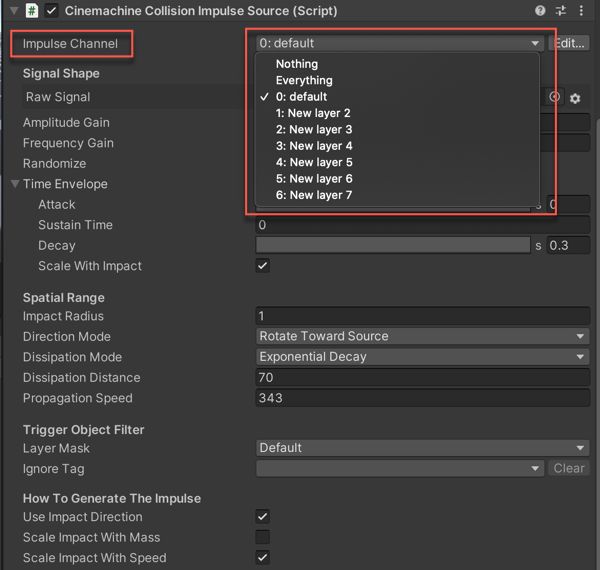Click the How To Generate The Impulse heading
This screenshot has width=600, height=570.
[x=112, y=498]
